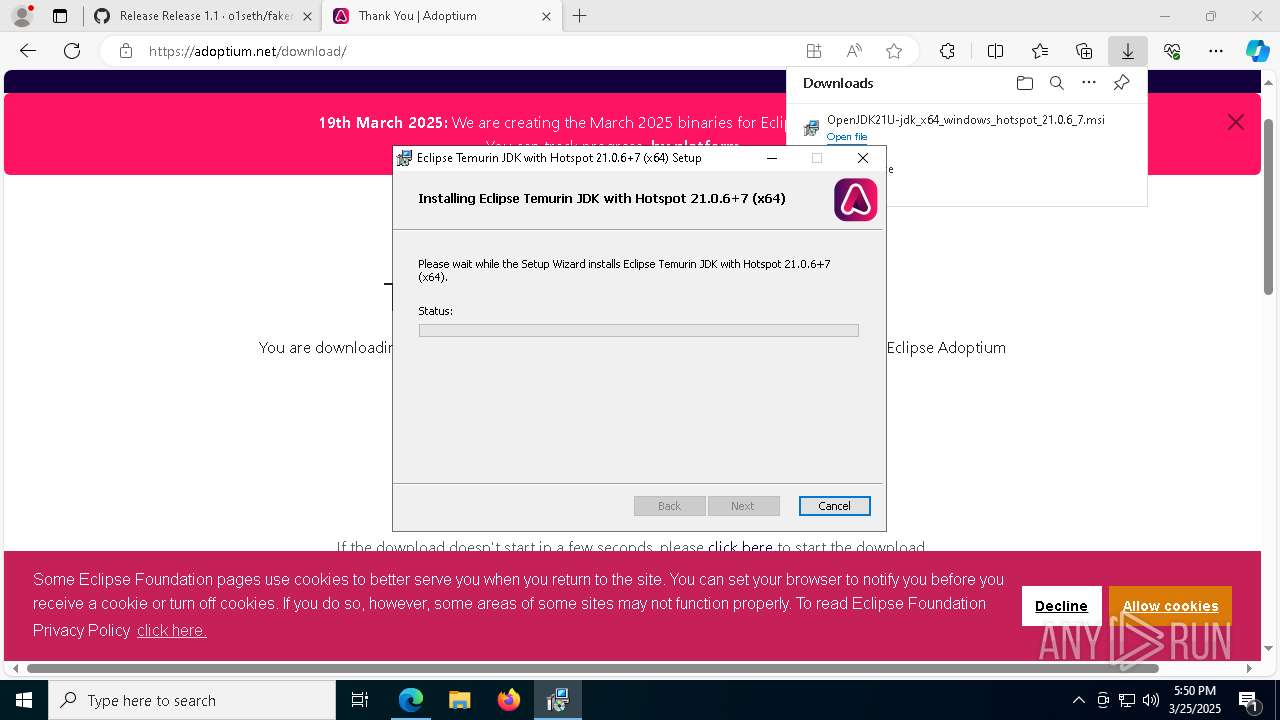
Task: Pin the Downloads panel
Action: [1121, 83]
